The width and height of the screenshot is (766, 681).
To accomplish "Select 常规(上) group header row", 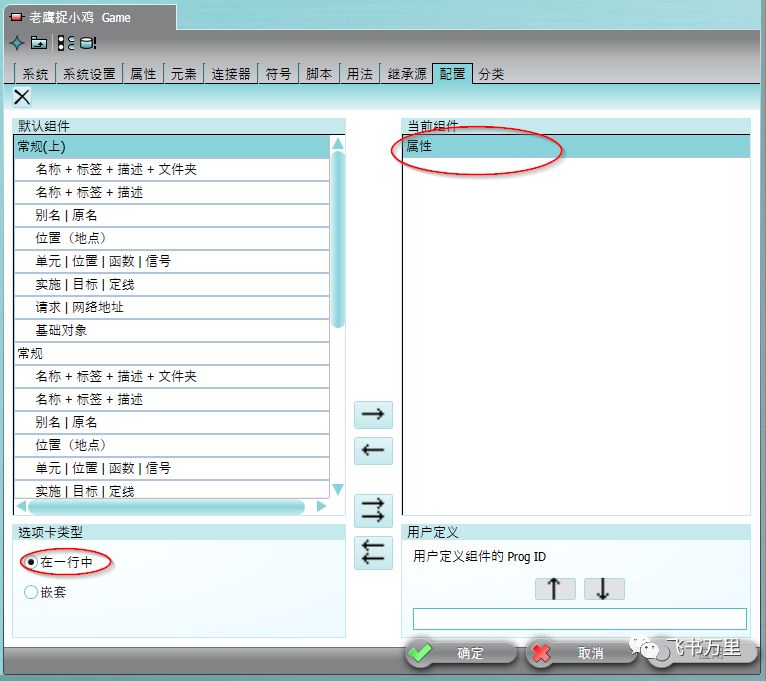I will tap(172, 147).
